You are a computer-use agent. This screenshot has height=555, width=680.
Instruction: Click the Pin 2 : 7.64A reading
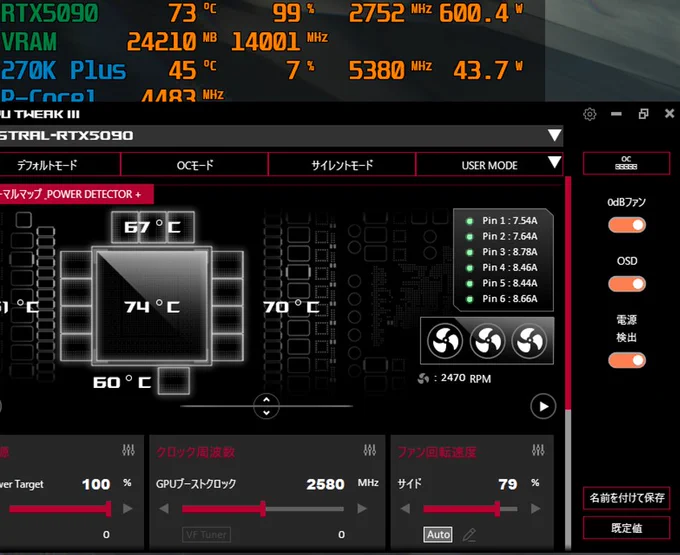pyautogui.click(x=510, y=236)
